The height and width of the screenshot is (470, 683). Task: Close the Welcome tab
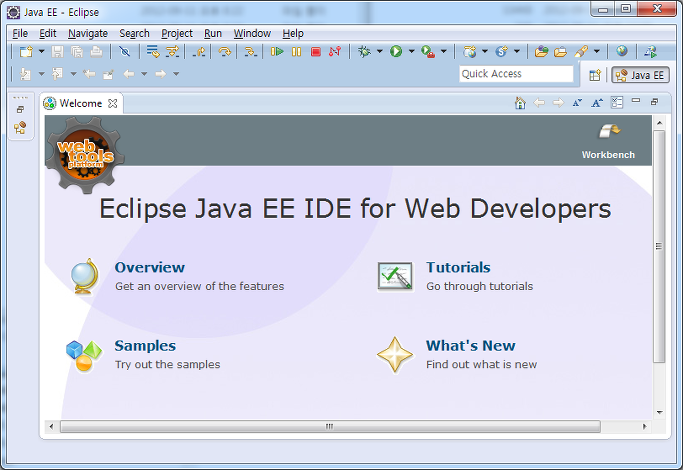[x=113, y=103]
